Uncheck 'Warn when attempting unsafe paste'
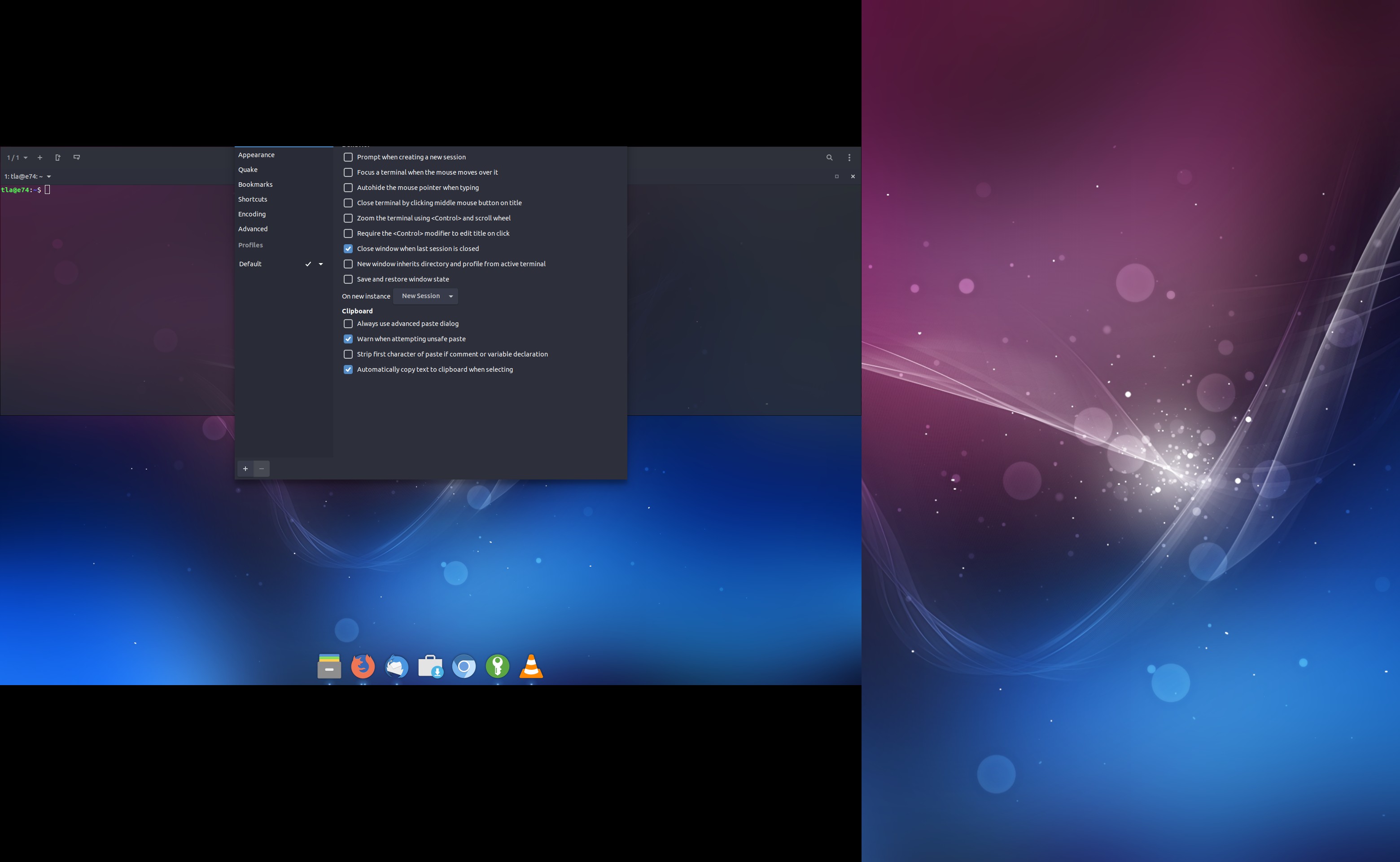Viewport: 1400px width, 862px height. tap(348, 339)
